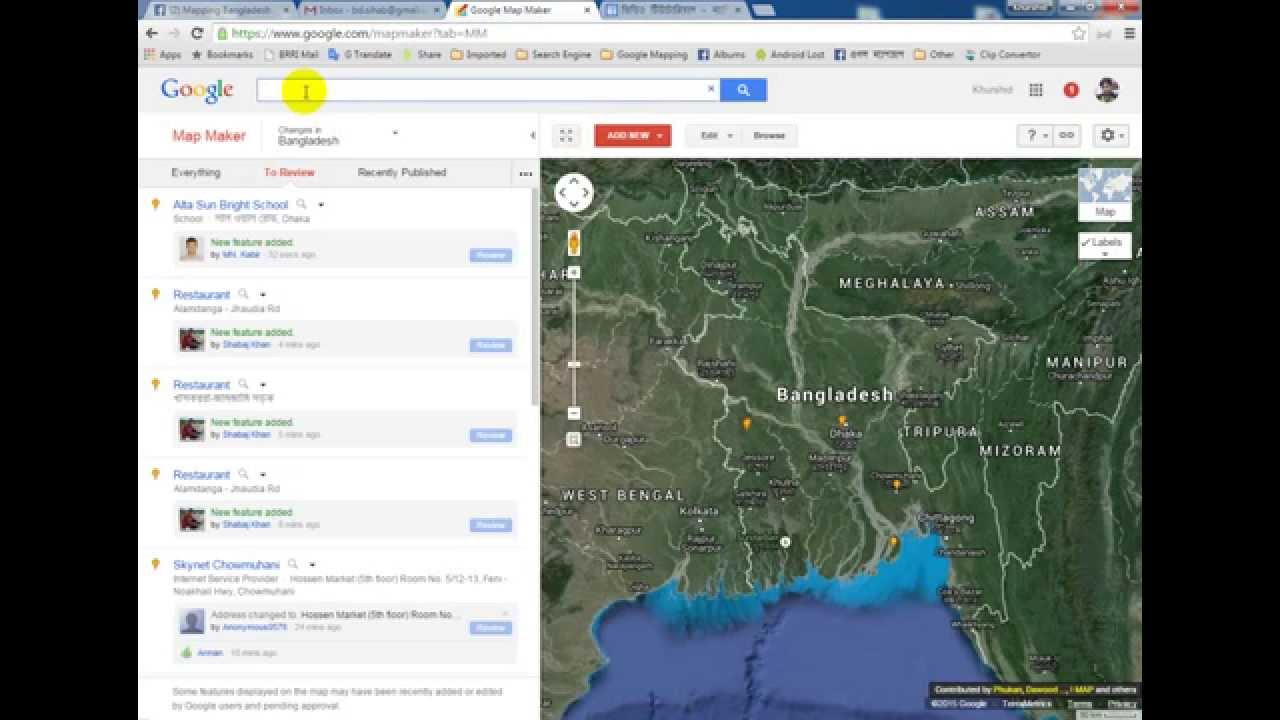
Task: Collapse the left panel with the arrow
Action: coord(532,136)
